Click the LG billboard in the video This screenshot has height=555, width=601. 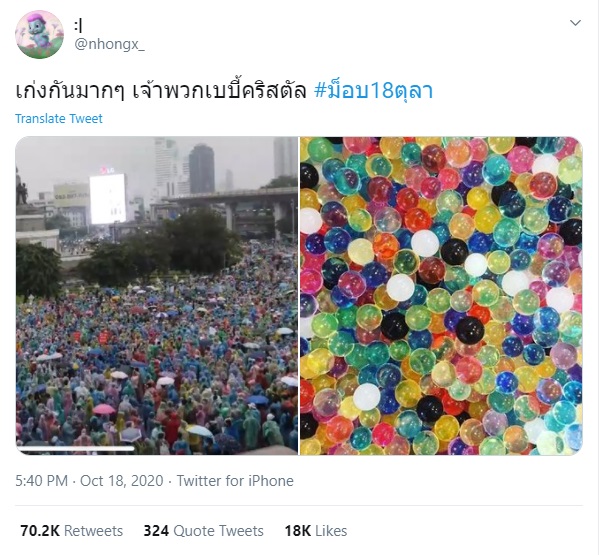pos(108,198)
